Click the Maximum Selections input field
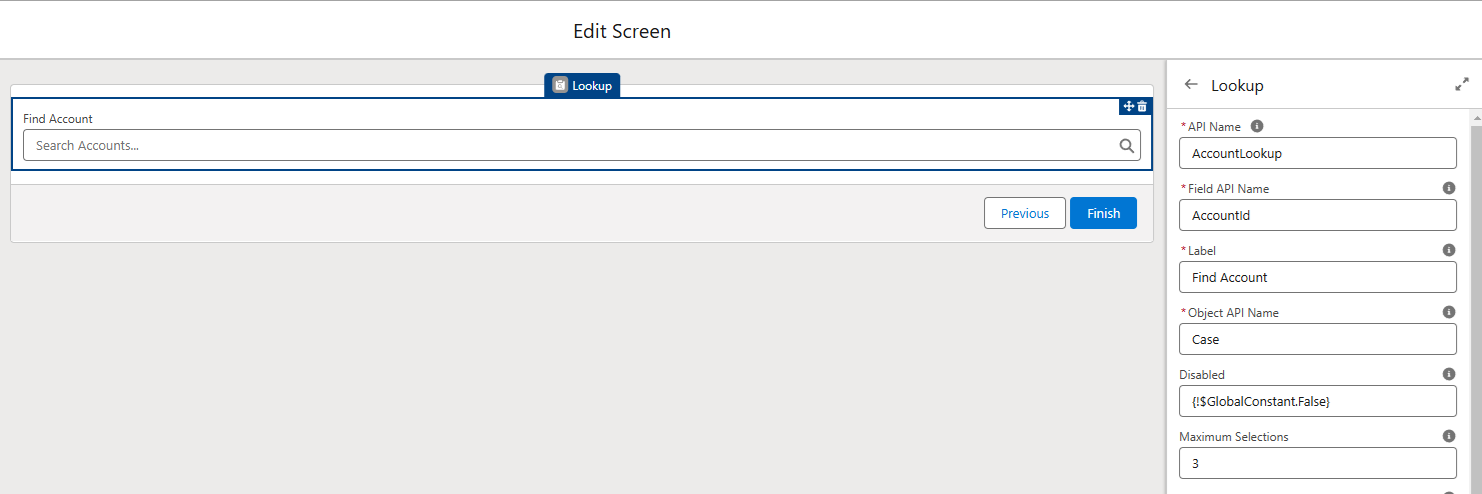The height and width of the screenshot is (494, 1482). 1317,463
